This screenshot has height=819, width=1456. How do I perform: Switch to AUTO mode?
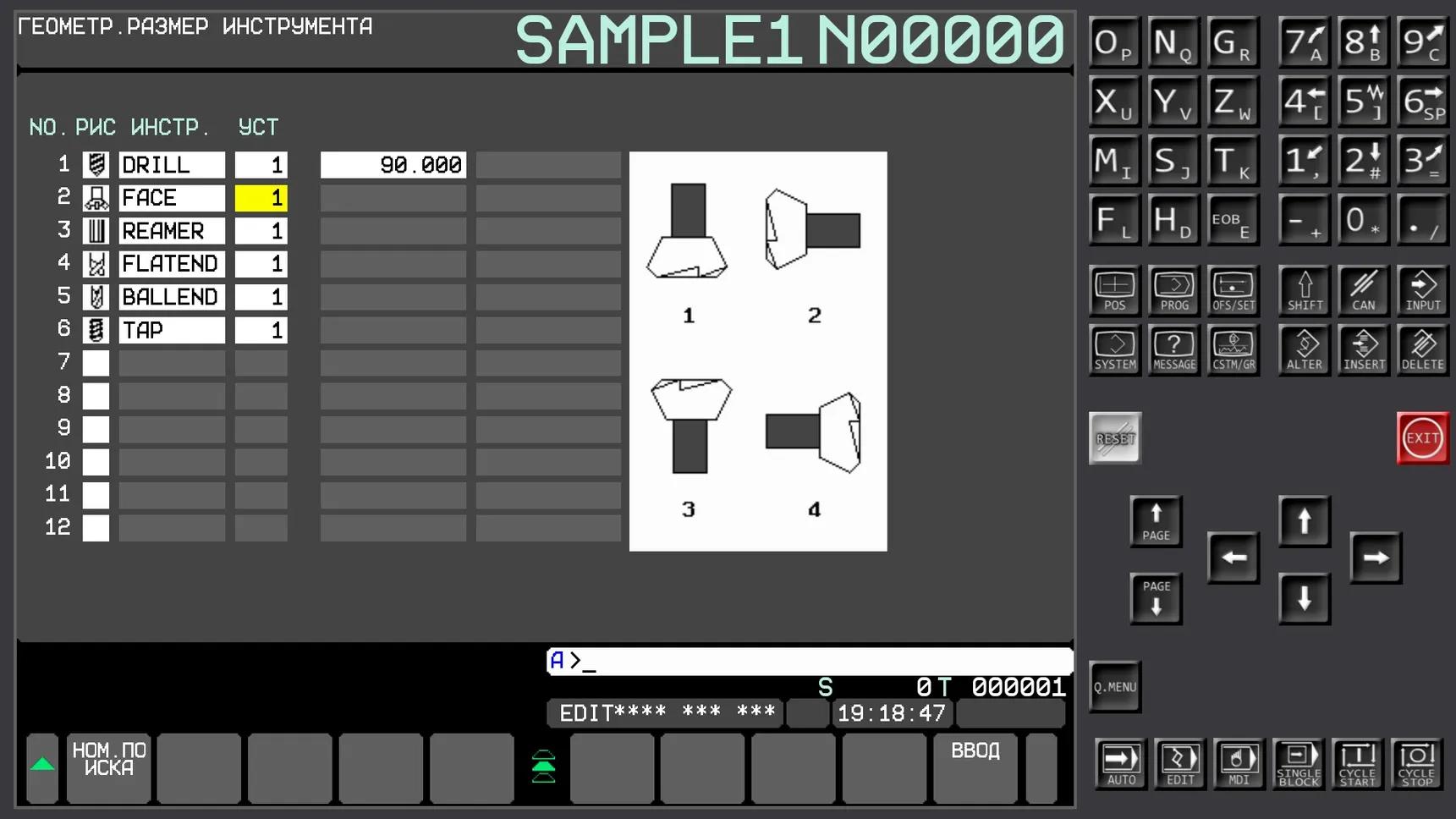(1121, 763)
